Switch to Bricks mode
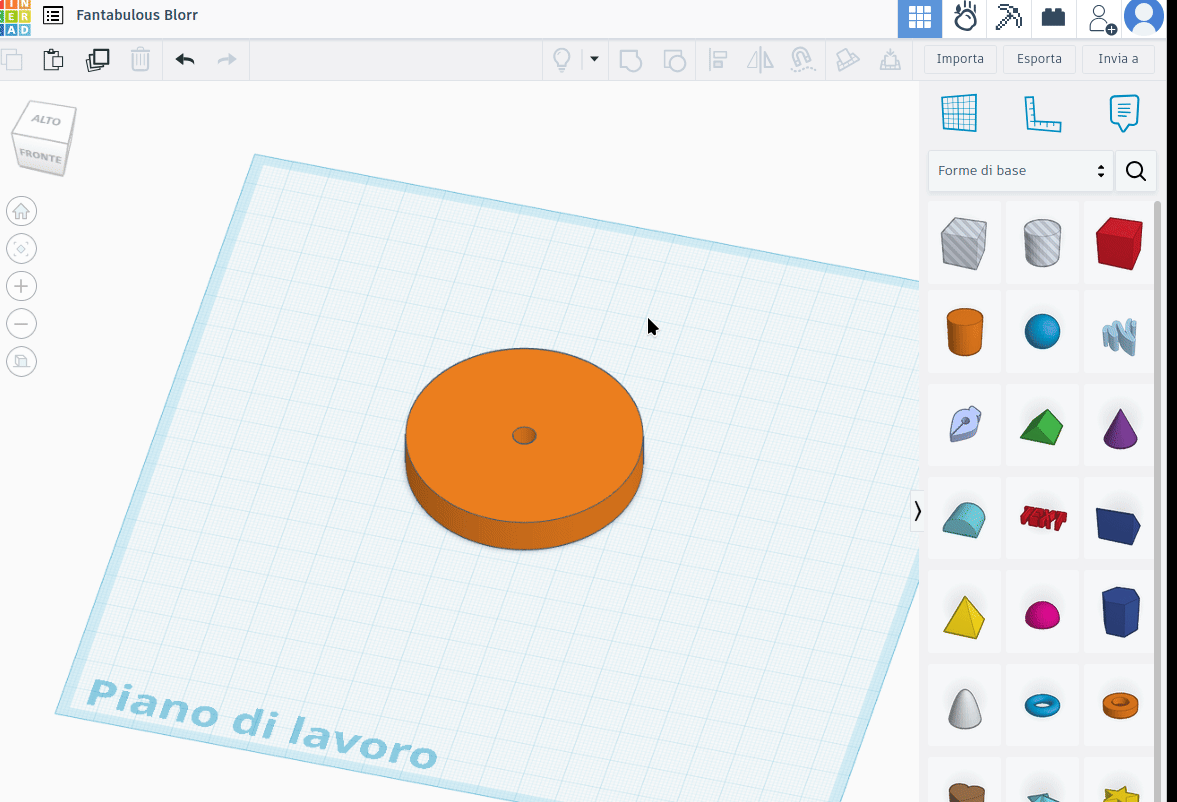Viewport: 1177px width, 802px height. (x=1053, y=18)
